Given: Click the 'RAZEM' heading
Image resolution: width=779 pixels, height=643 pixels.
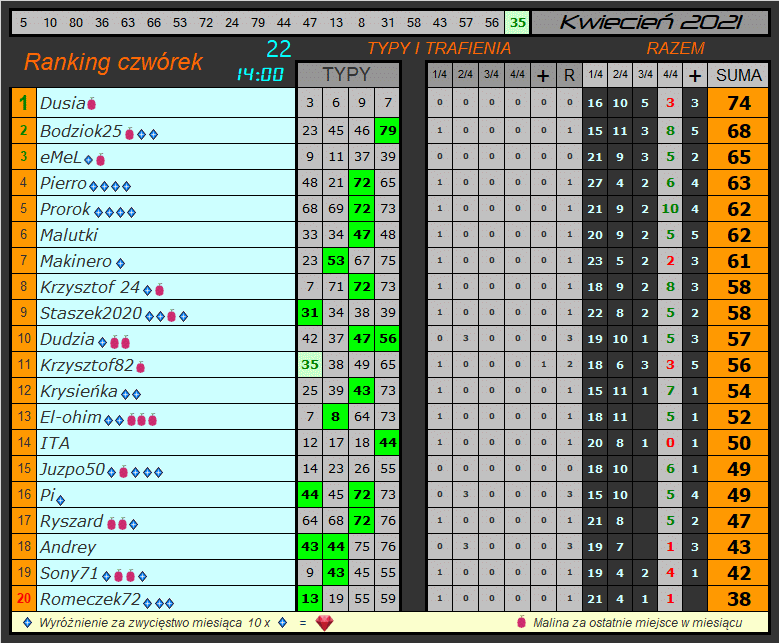Looking at the screenshot, I should 675,48.
